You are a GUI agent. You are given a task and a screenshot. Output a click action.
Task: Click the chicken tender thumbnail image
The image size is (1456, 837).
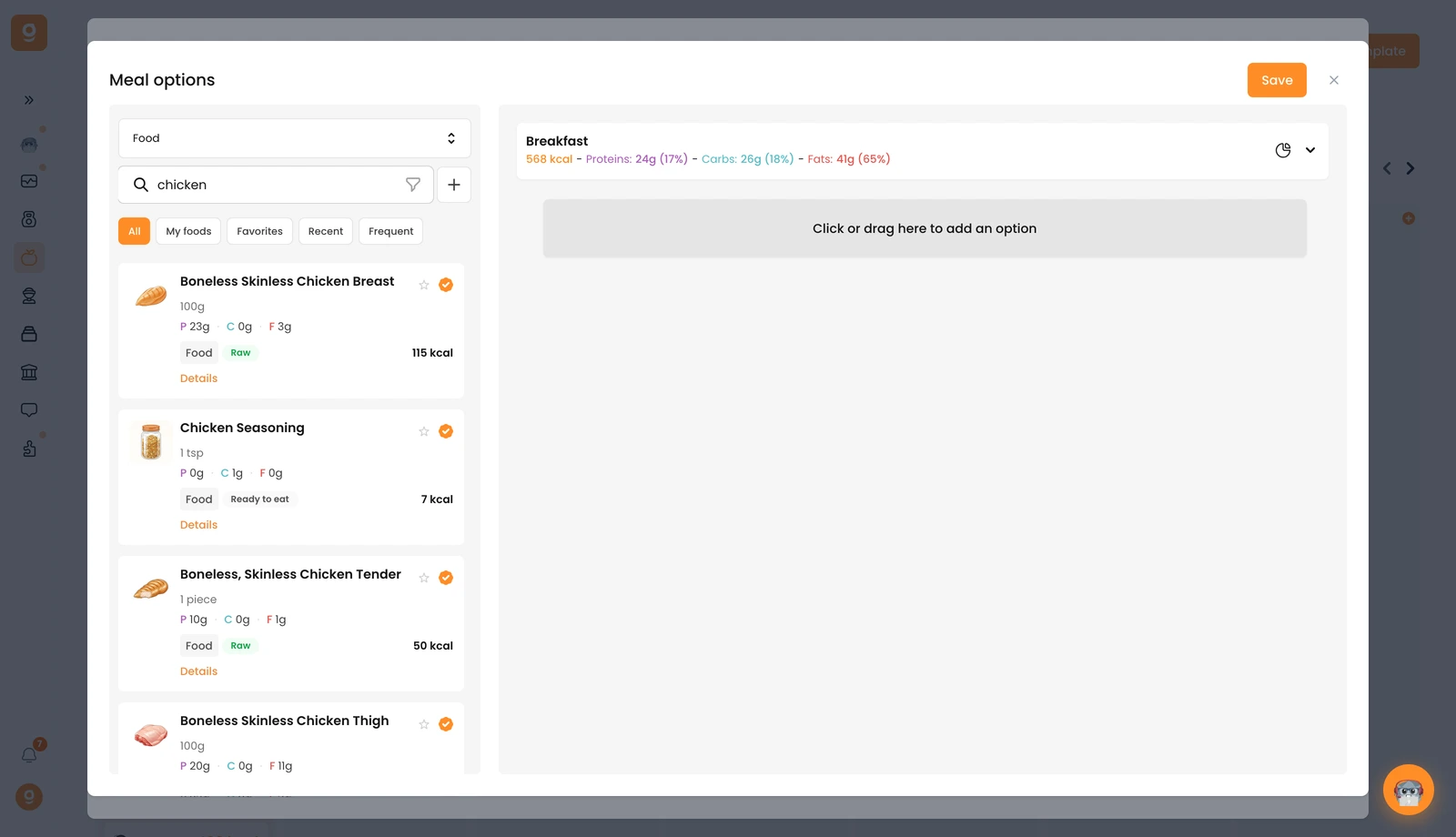(151, 589)
